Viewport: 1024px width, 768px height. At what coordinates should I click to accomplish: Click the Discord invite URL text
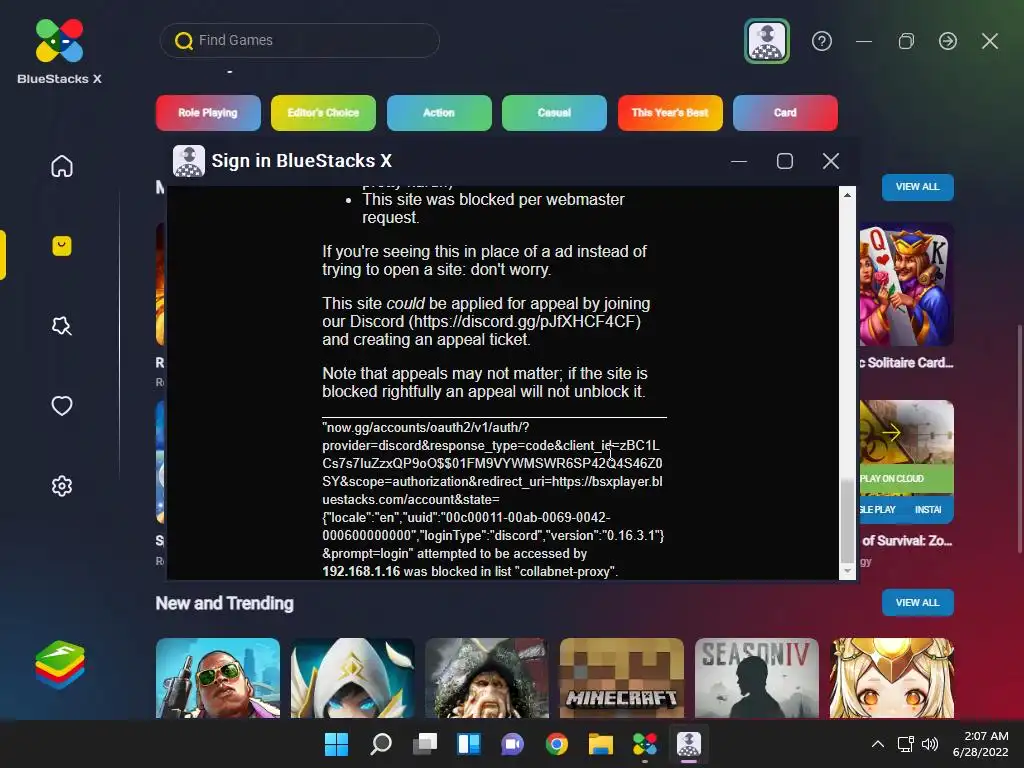click(524, 321)
